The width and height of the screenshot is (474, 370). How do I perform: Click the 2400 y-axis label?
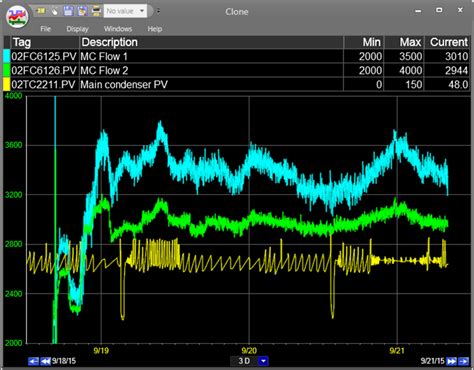14,294
